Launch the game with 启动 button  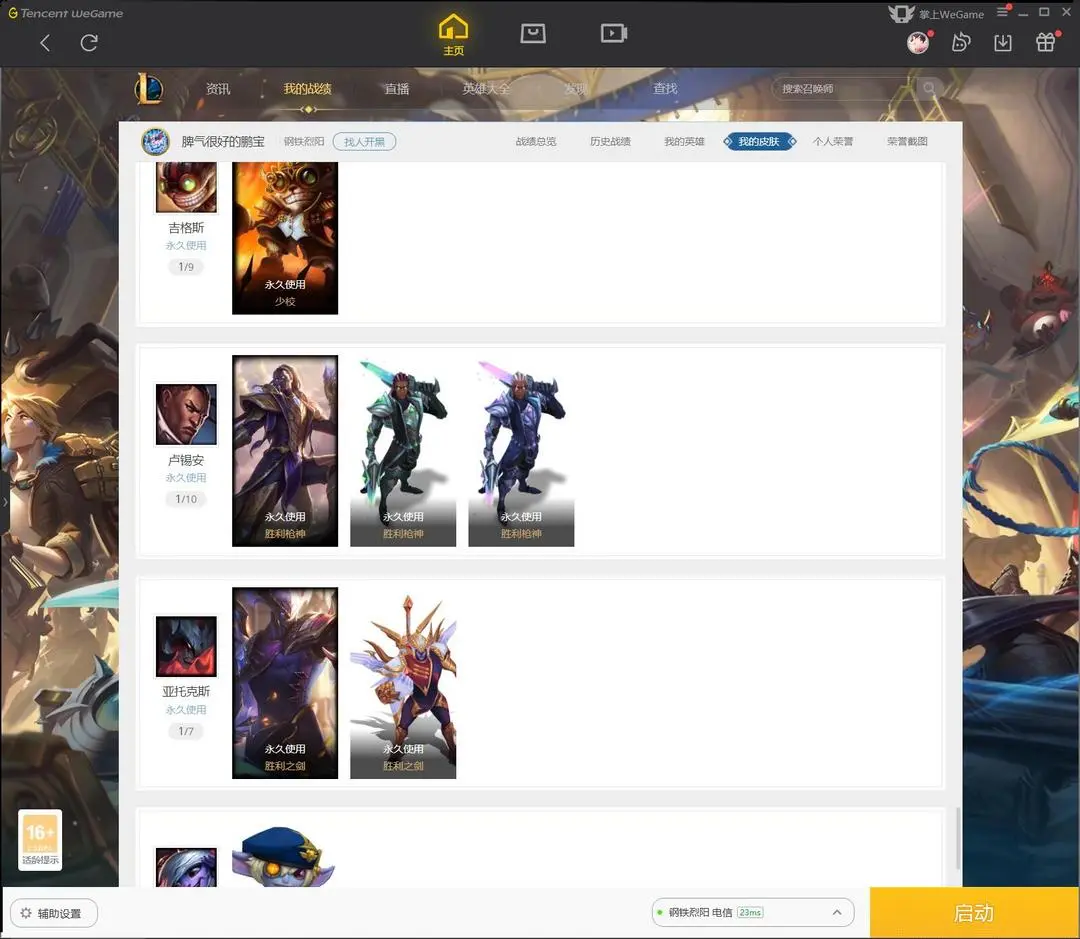pos(975,913)
